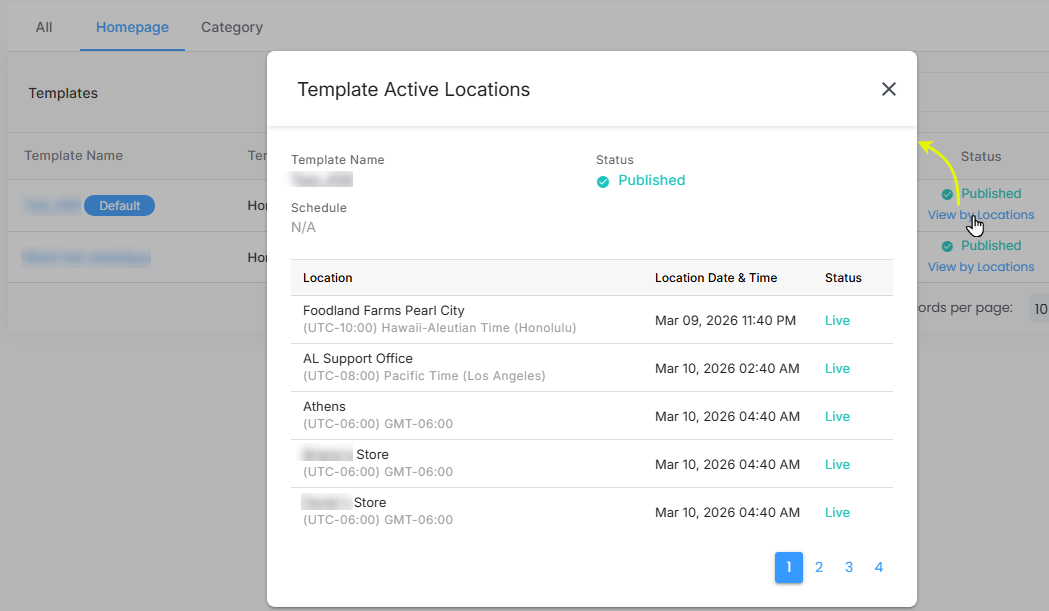The width and height of the screenshot is (1049, 611).
Task: Switch to the All tab
Action: [x=44, y=27]
